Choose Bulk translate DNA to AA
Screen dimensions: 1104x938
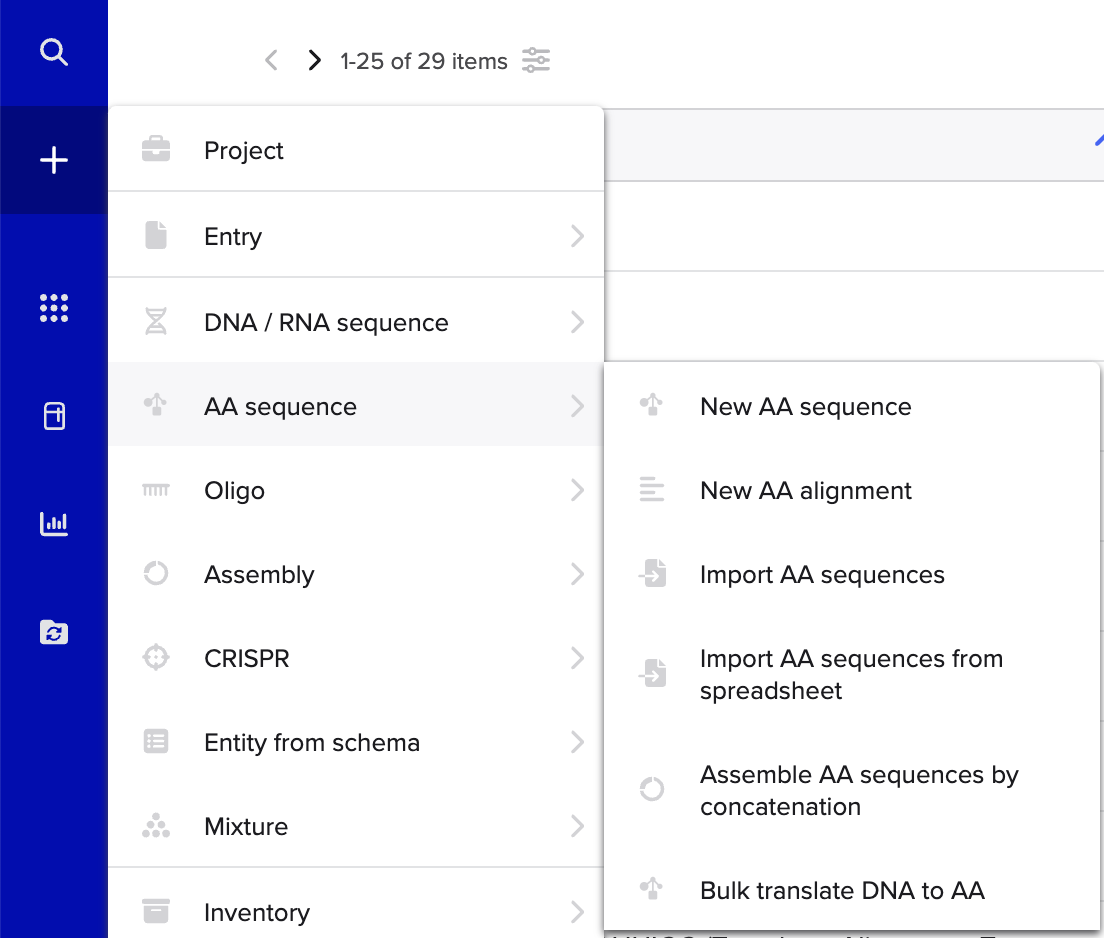852,890
